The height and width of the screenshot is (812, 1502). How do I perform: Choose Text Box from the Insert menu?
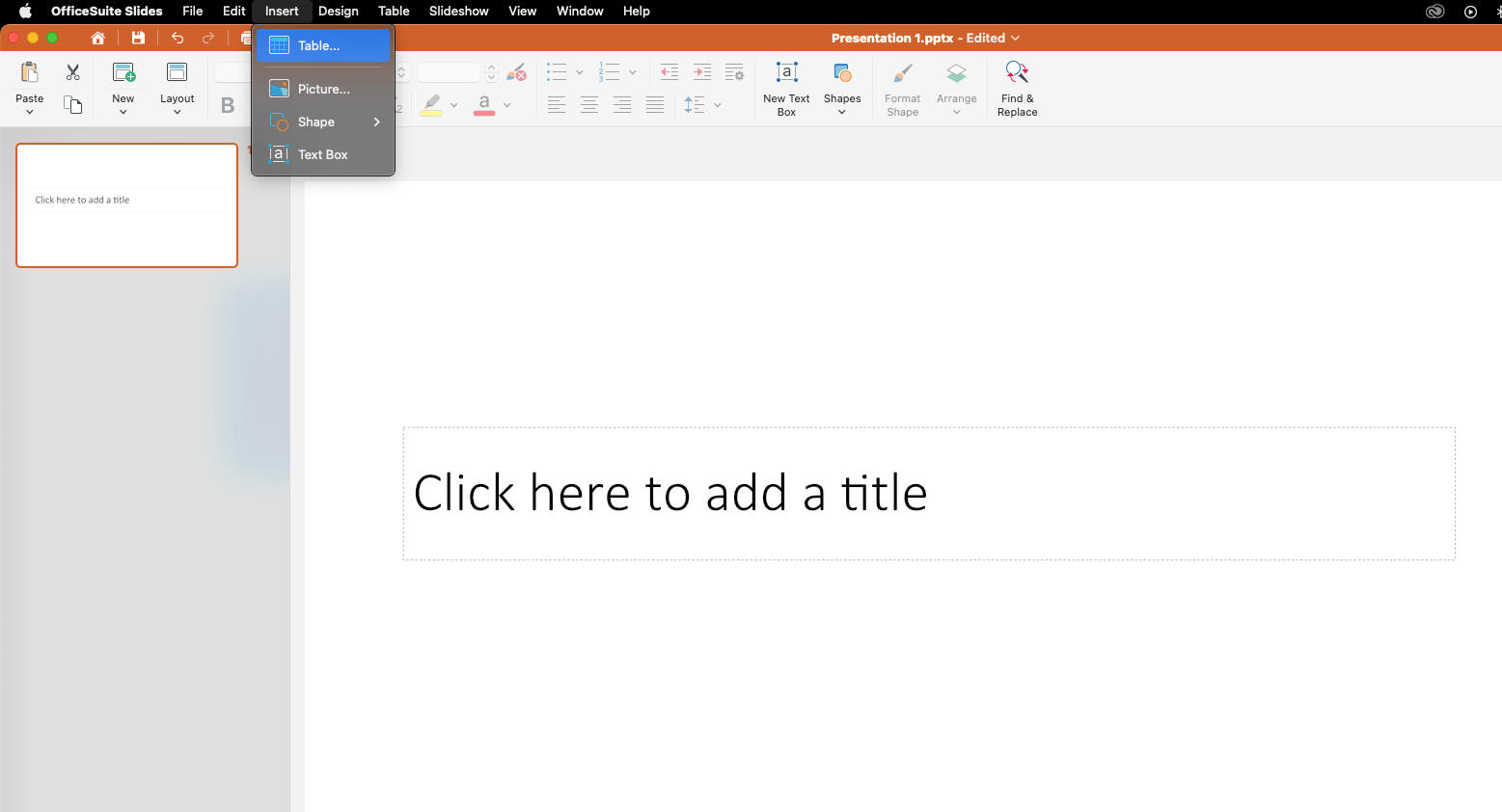point(322,154)
